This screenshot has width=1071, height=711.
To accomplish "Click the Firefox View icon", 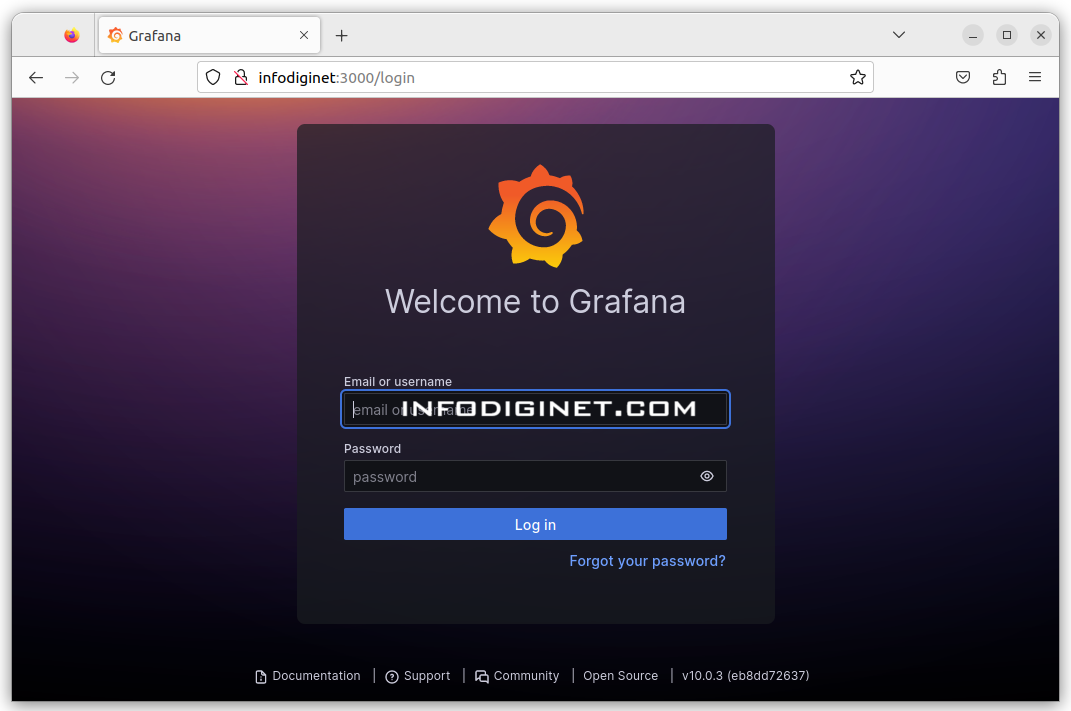I will (72, 36).
